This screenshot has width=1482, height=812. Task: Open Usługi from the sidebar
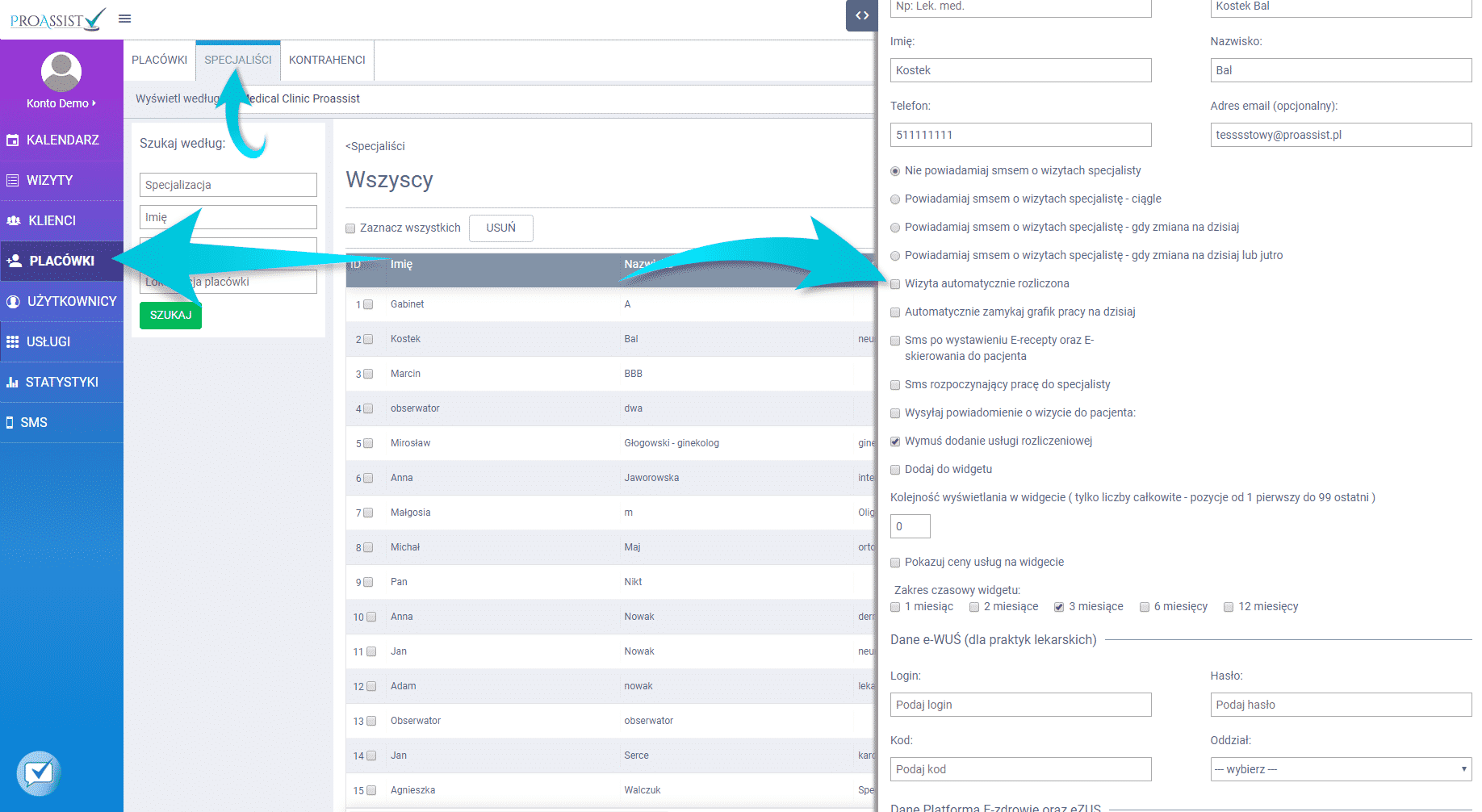[61, 341]
